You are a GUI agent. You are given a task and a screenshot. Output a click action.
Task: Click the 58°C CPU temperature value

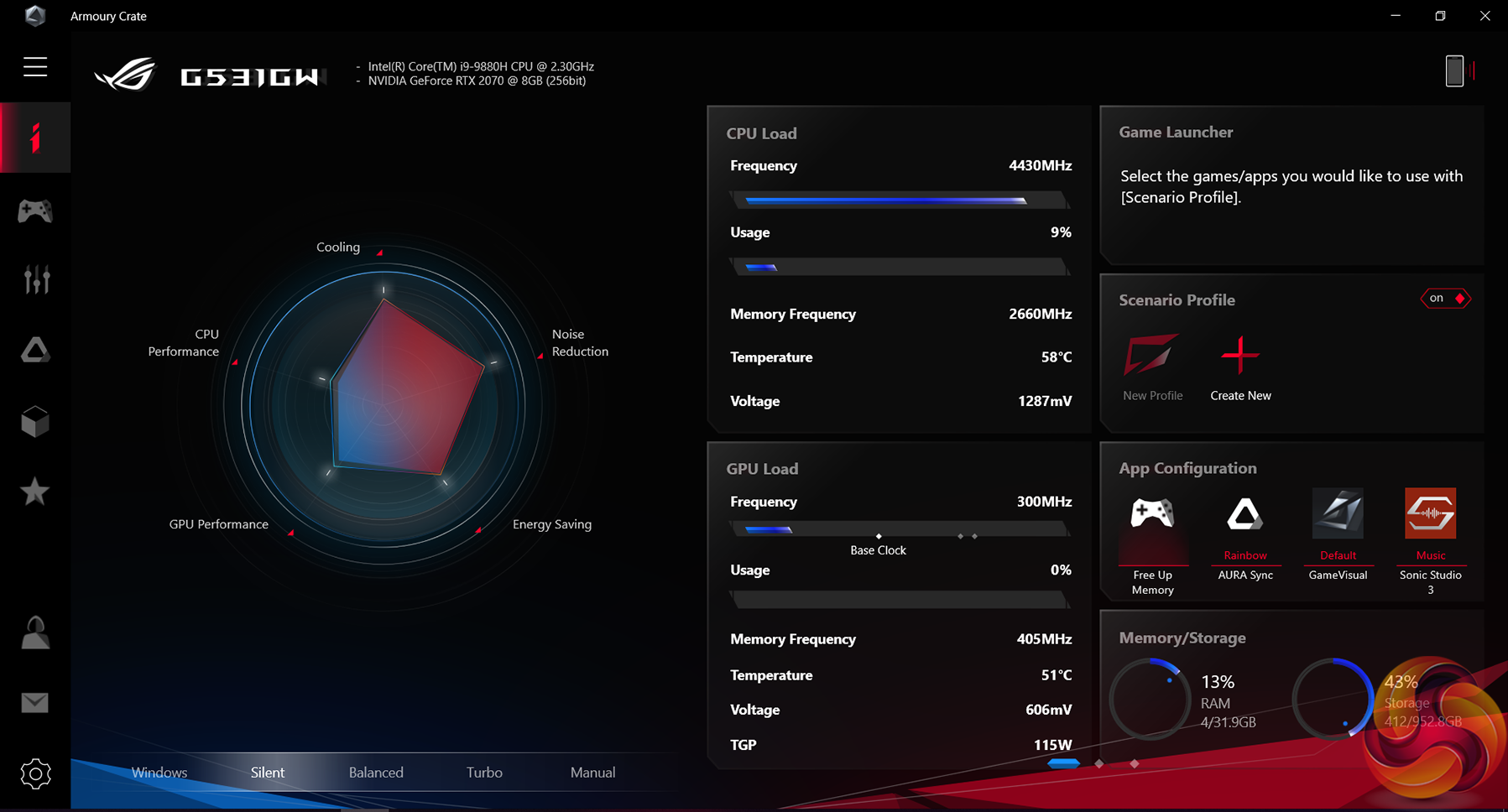tap(1057, 357)
